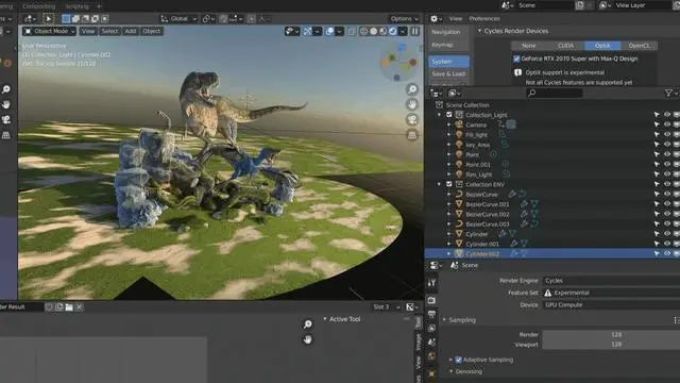This screenshot has height=383, width=680.
Task: Hide Camera using its eye icon
Action: click(x=667, y=125)
